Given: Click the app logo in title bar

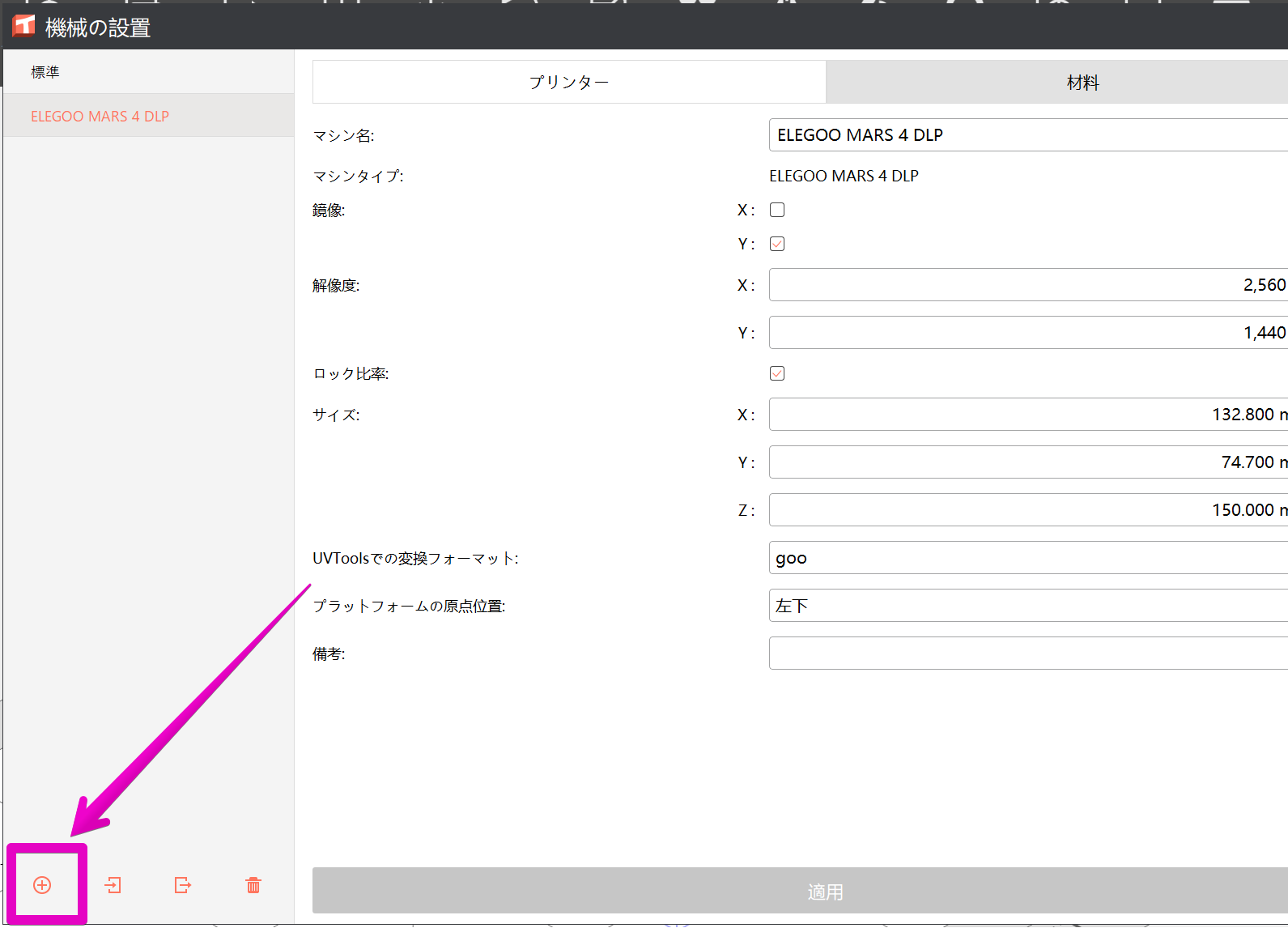Looking at the screenshot, I should coord(23,26).
